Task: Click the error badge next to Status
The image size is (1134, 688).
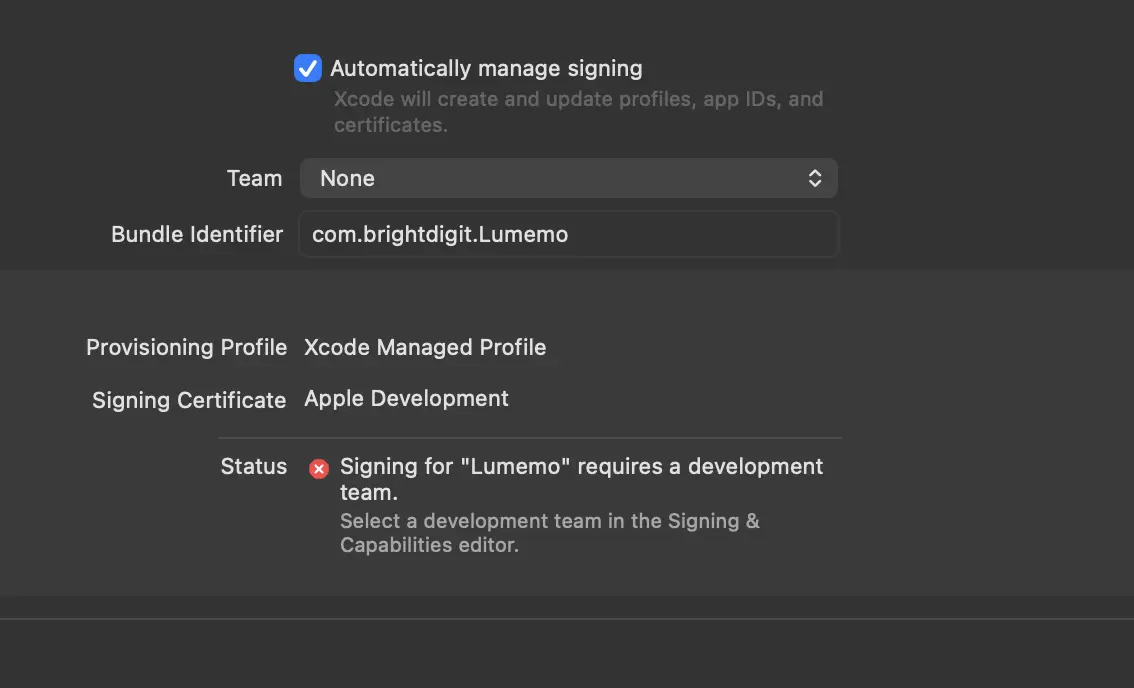Action: coord(318,469)
